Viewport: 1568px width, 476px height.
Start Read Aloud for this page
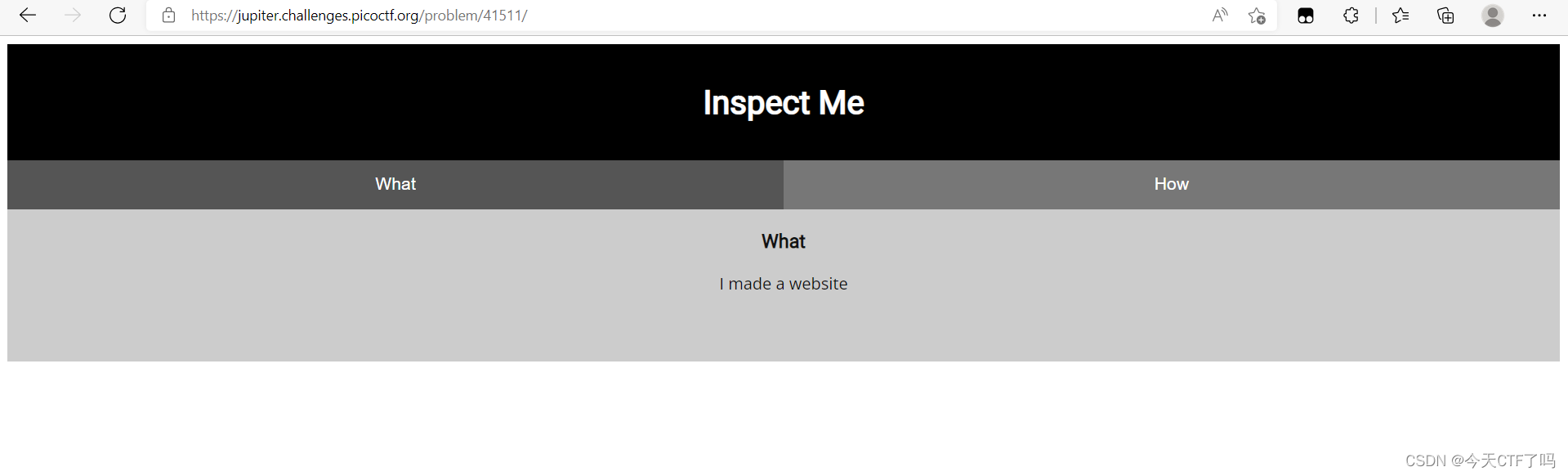click(x=1218, y=16)
